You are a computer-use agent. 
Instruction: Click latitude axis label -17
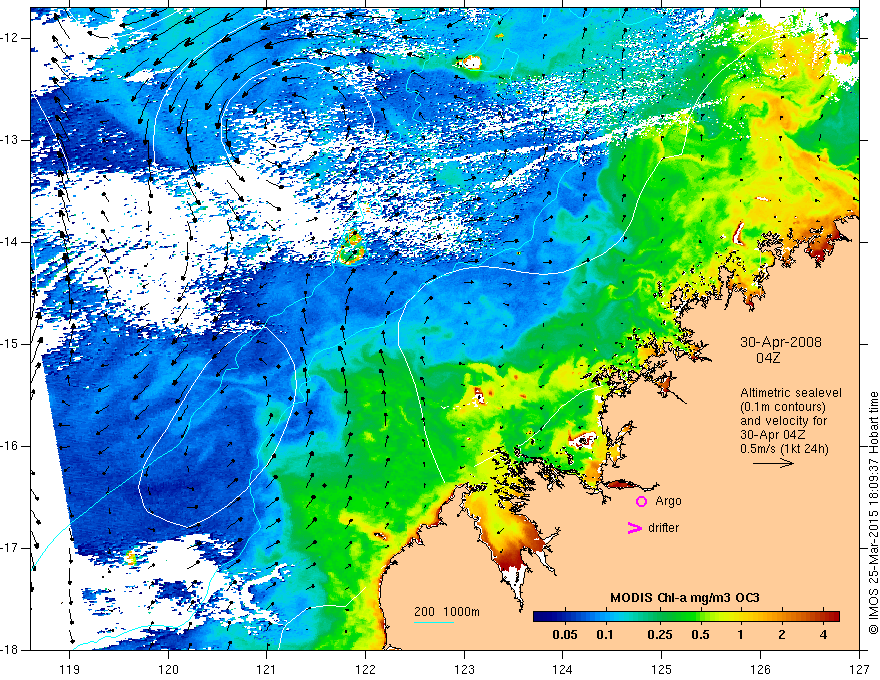click(x=10, y=548)
